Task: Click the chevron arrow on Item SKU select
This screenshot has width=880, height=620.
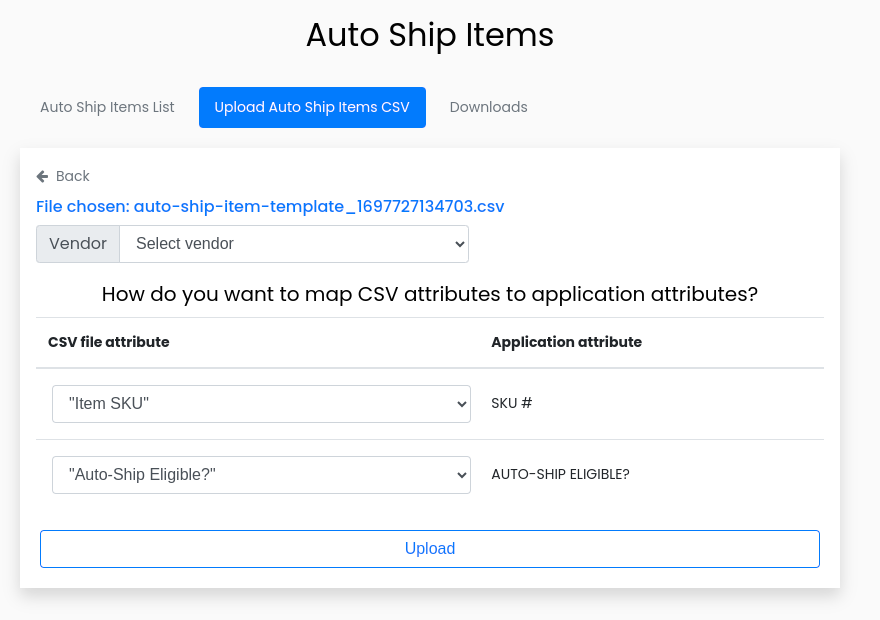Action: coord(461,404)
